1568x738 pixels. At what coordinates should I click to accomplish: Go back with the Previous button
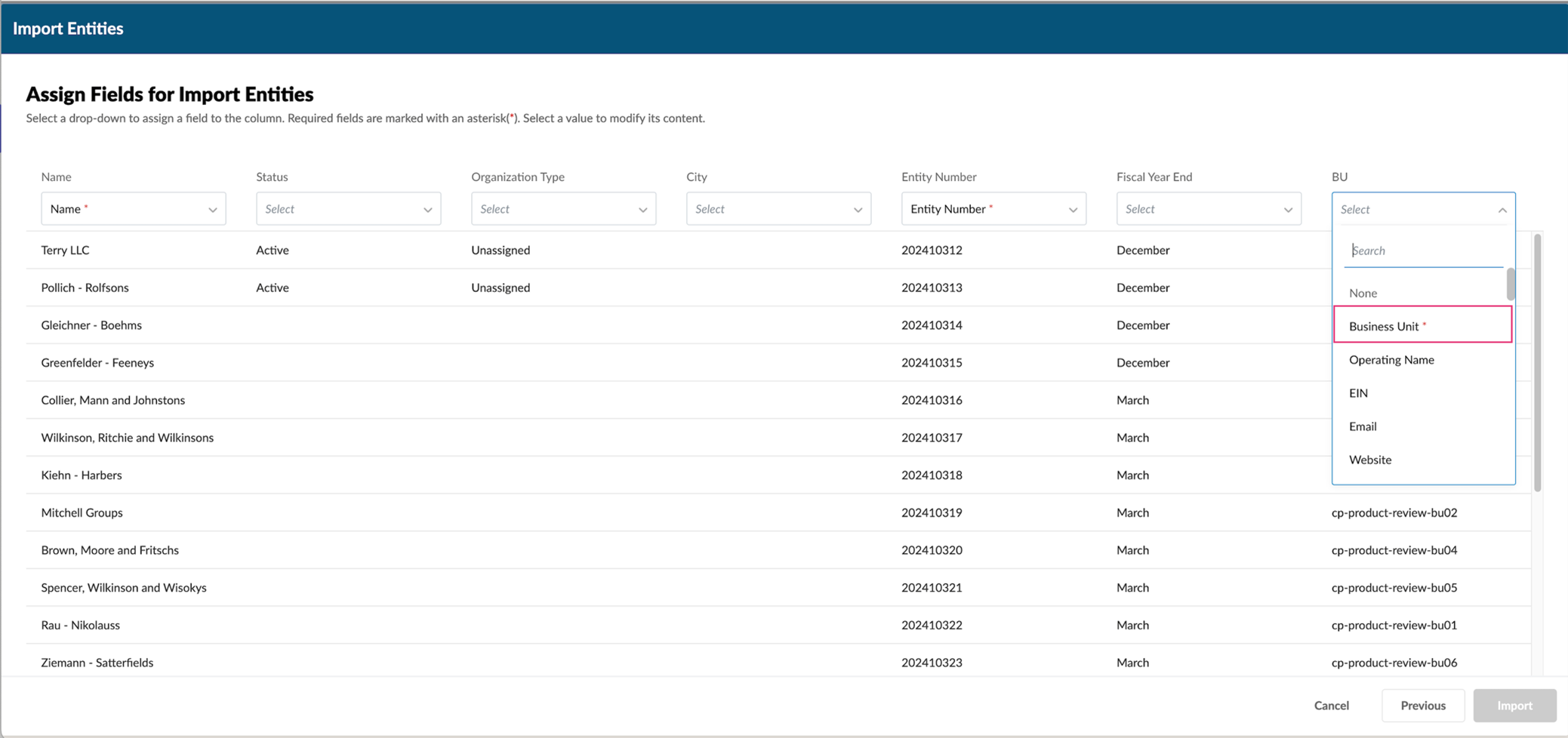click(1423, 706)
